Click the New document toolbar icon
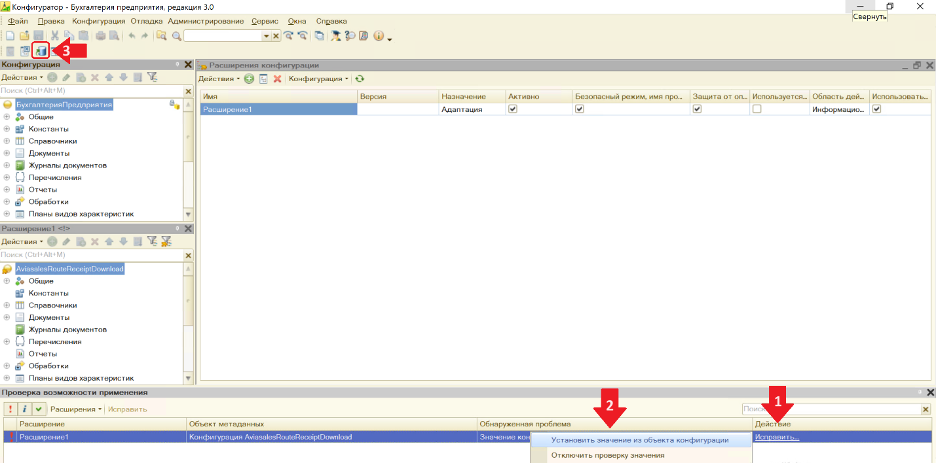Image resolution: width=936 pixels, height=464 pixels. pyautogui.click(x=10, y=36)
